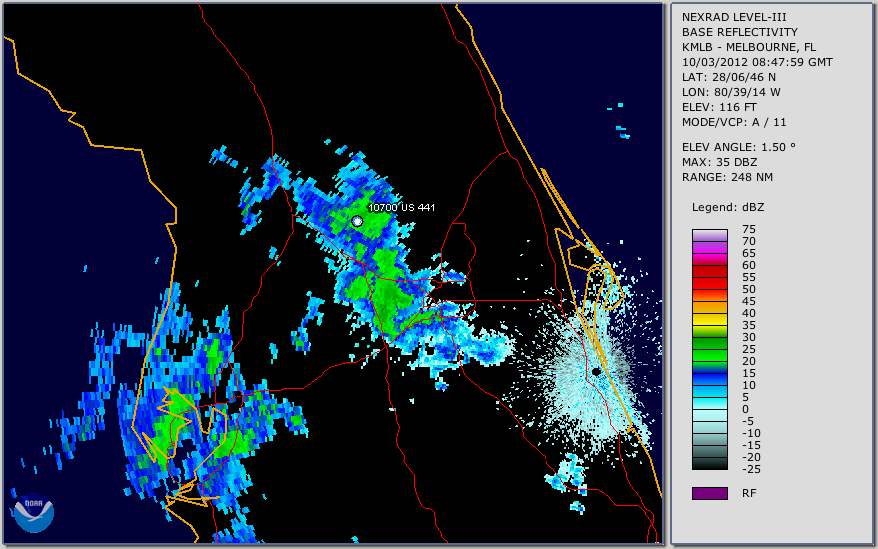Click the 75 legend value
The width and height of the screenshot is (878, 549).
(x=749, y=229)
